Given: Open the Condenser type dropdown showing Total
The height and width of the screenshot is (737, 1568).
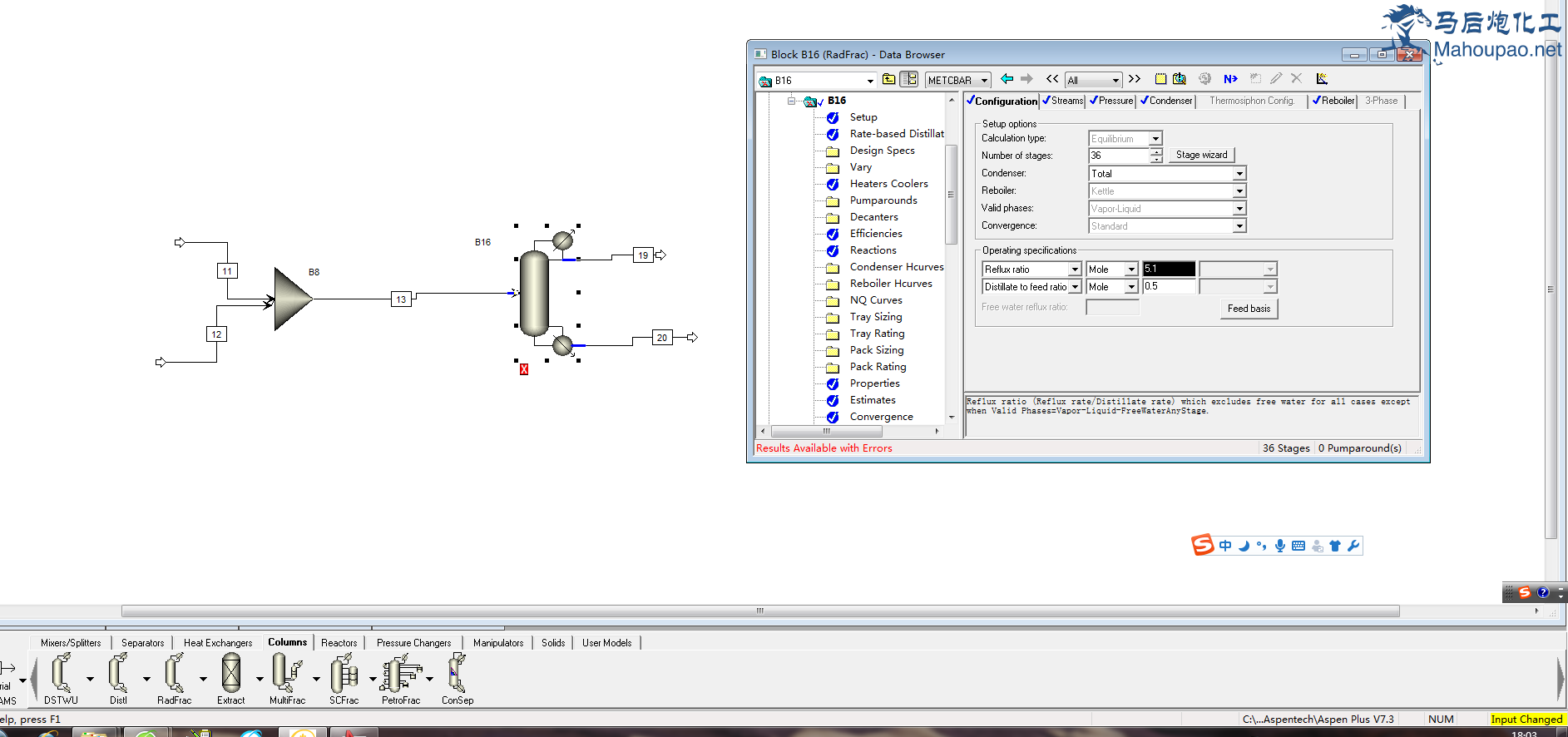Looking at the screenshot, I should point(1239,174).
